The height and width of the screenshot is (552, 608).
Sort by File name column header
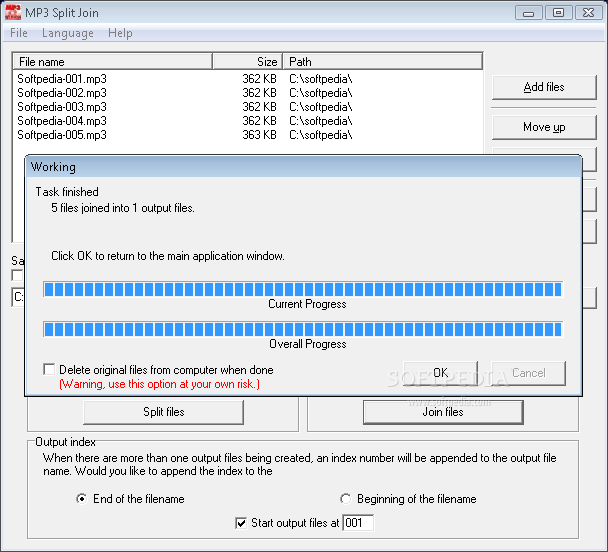click(x=113, y=62)
